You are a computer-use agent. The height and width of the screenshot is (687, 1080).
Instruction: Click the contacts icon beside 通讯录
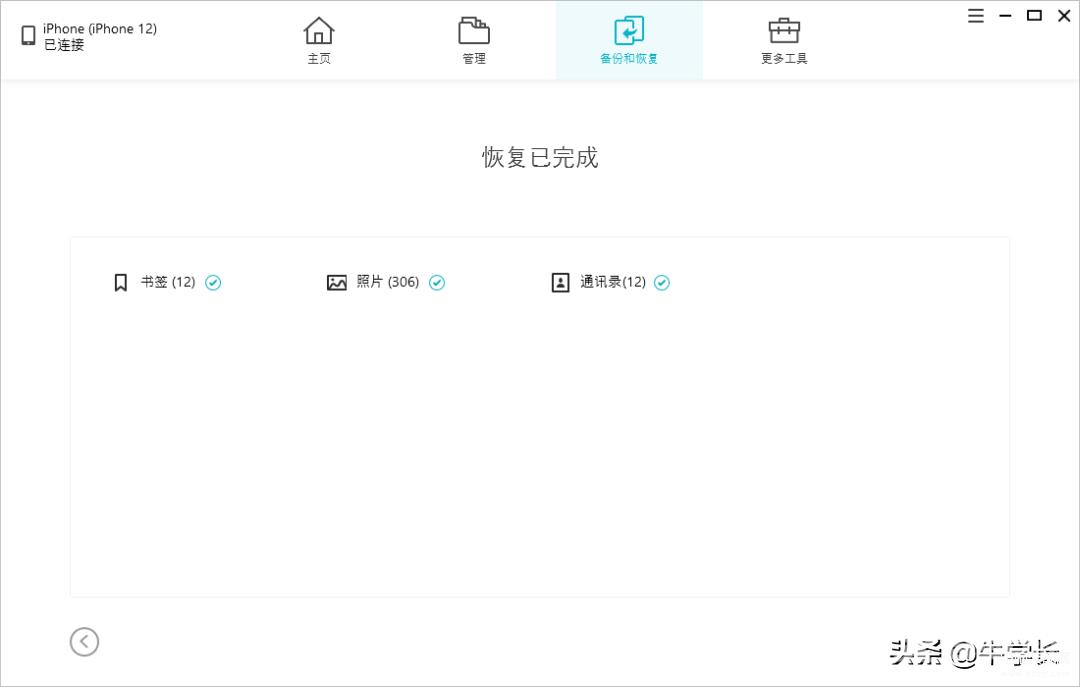pos(561,283)
